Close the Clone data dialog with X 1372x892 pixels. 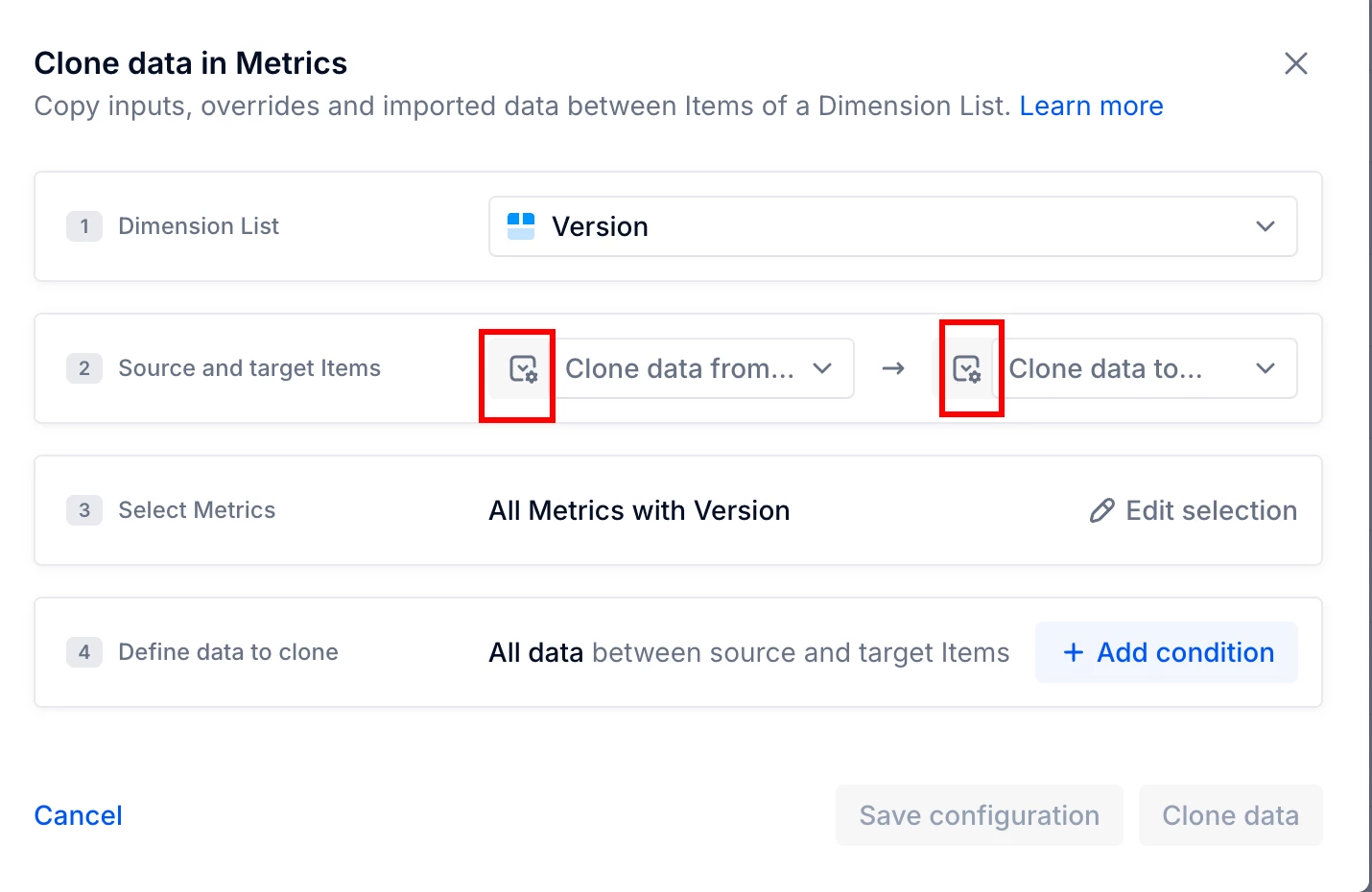1296,63
